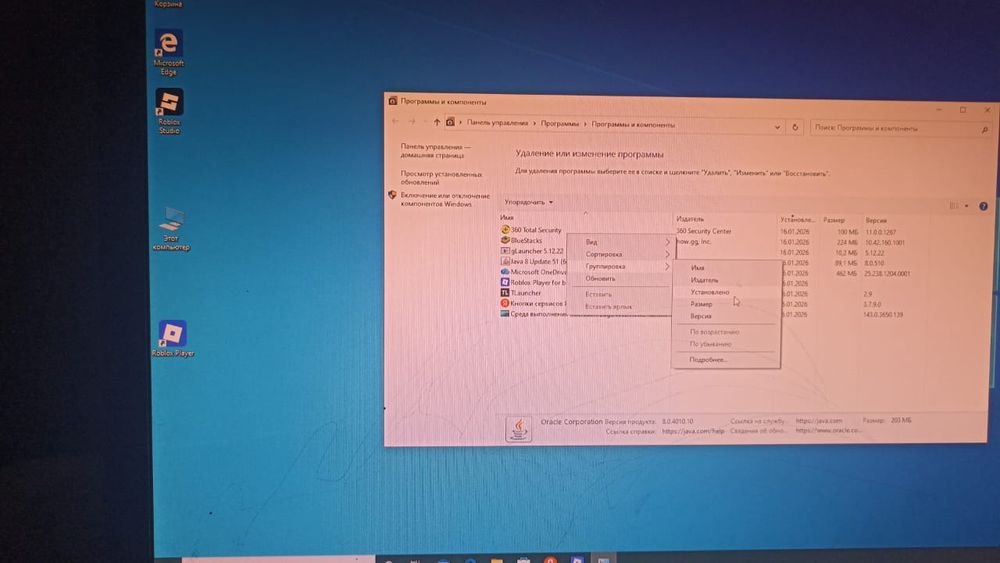This screenshot has height=563, width=1000.
Task: Click the Java 8 Update program icon
Action: [x=505, y=261]
